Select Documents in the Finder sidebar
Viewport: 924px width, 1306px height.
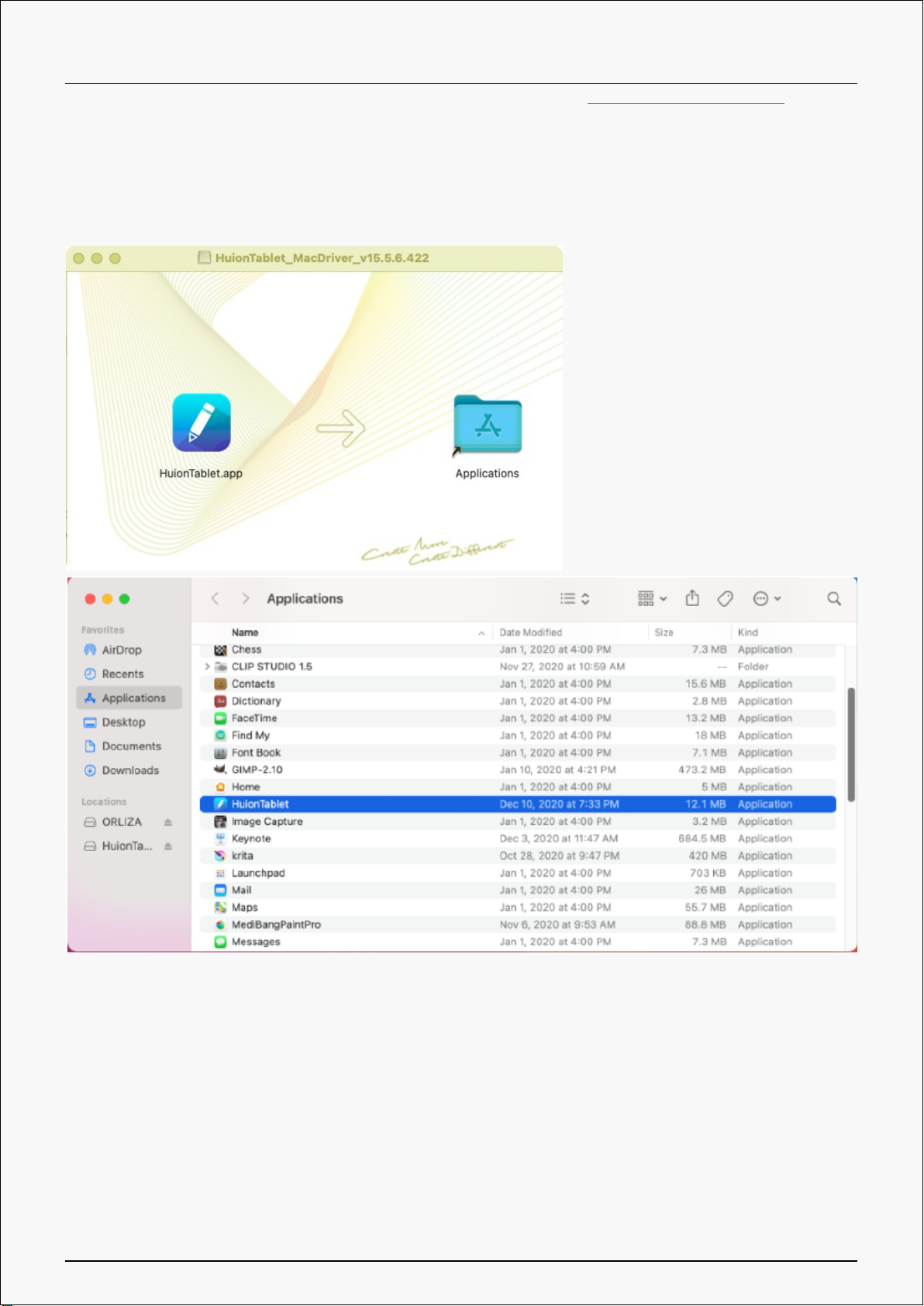tap(129, 746)
